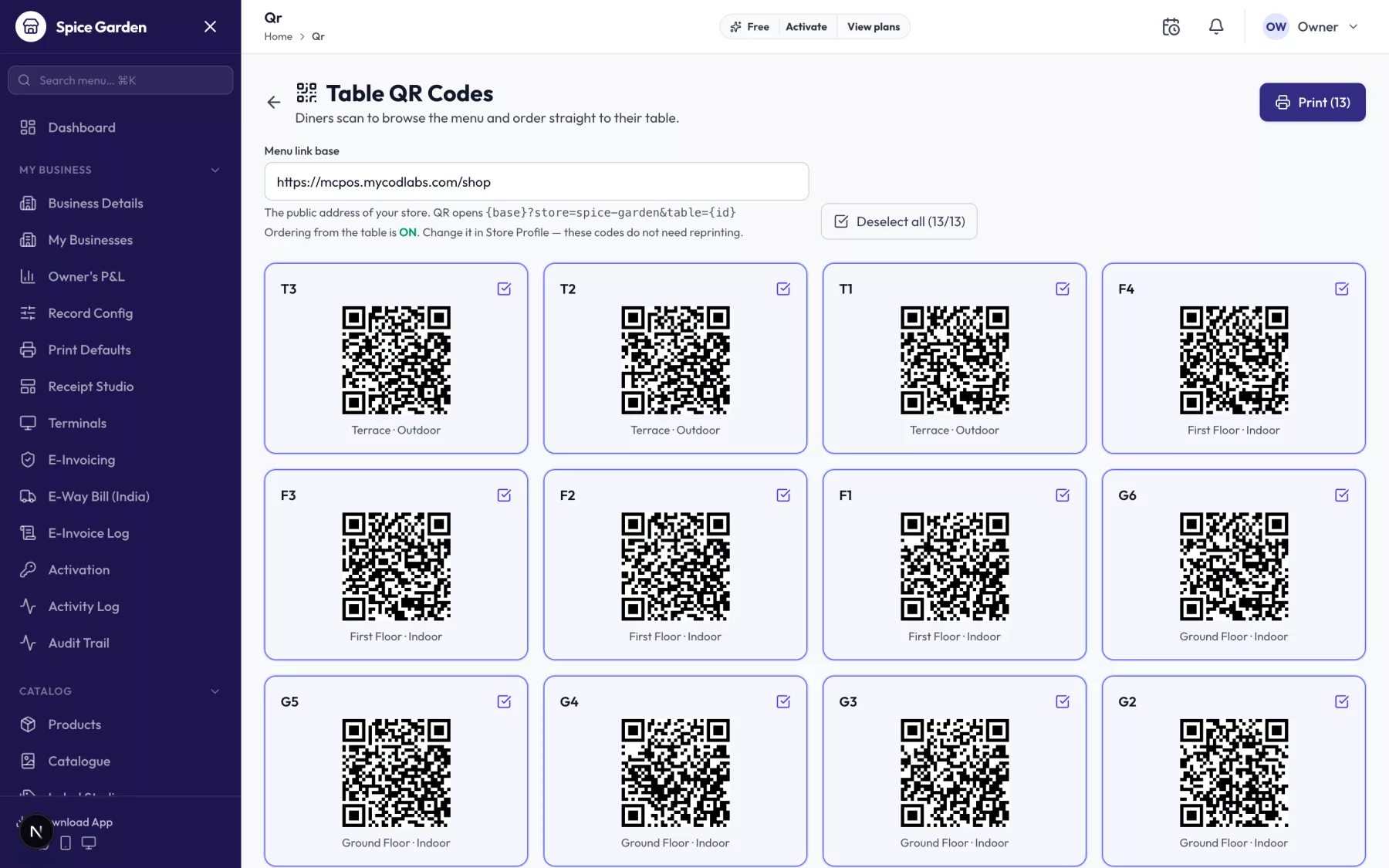Uncheck table G2 checkbox

click(1342, 701)
